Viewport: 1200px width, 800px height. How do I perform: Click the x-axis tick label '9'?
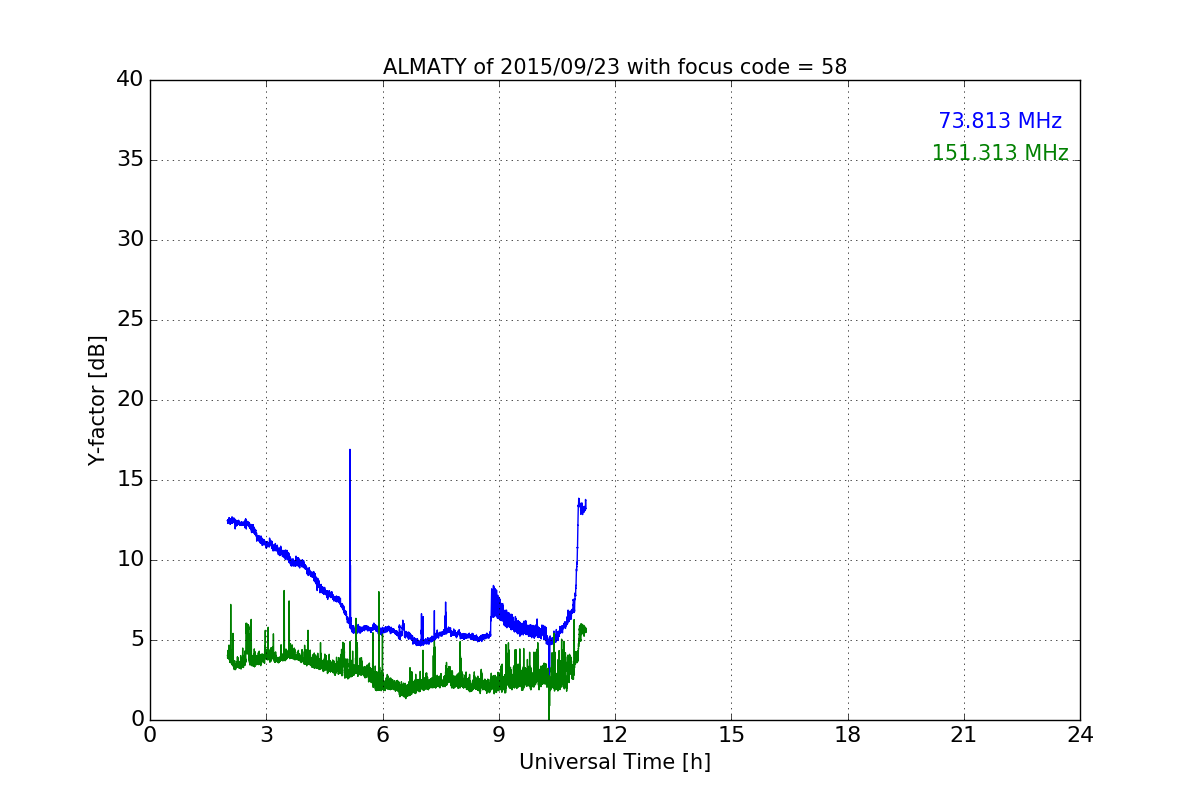coord(499,735)
